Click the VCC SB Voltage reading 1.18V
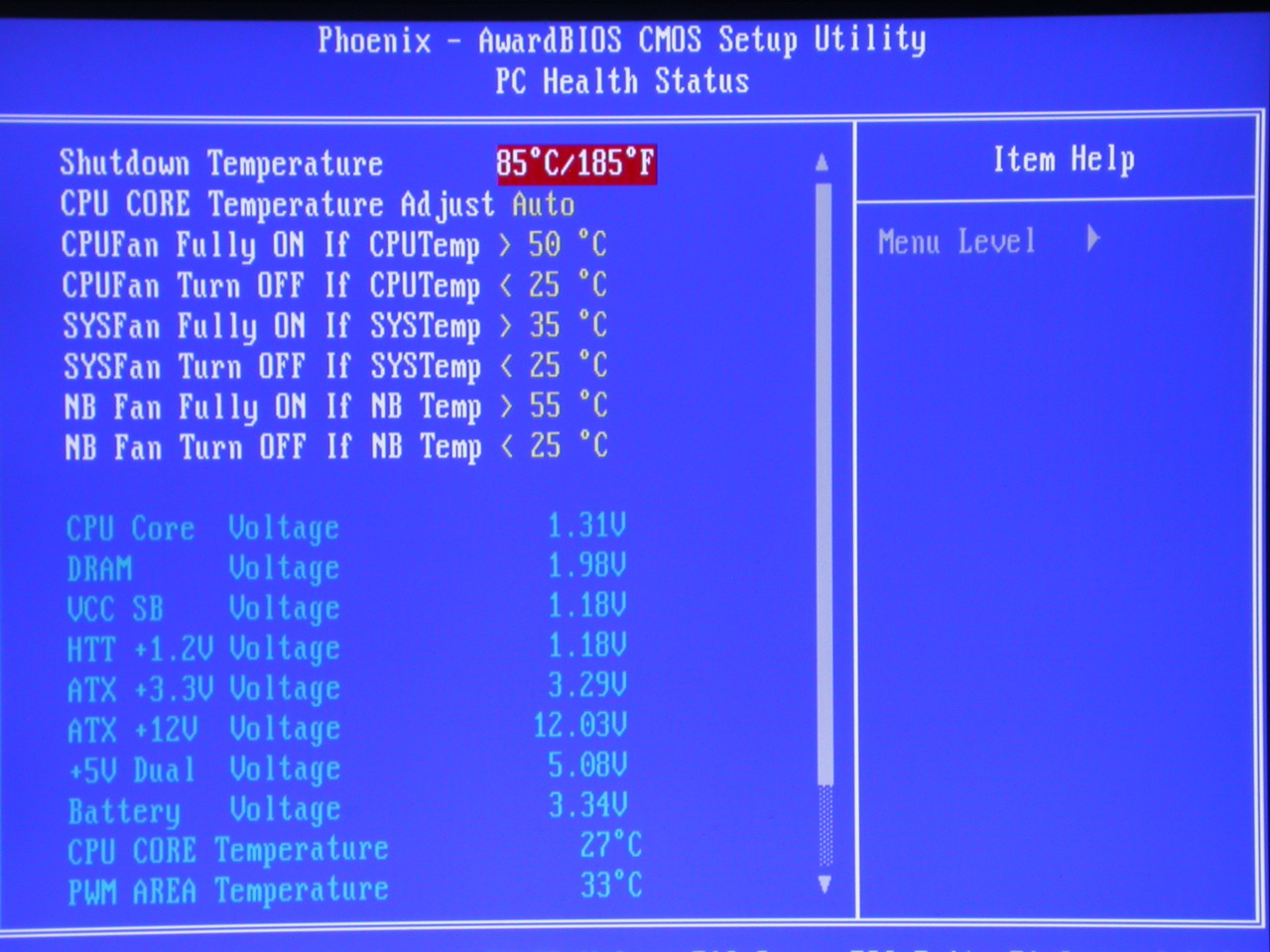Viewport: 1270px width, 952px height. pyautogui.click(x=587, y=605)
